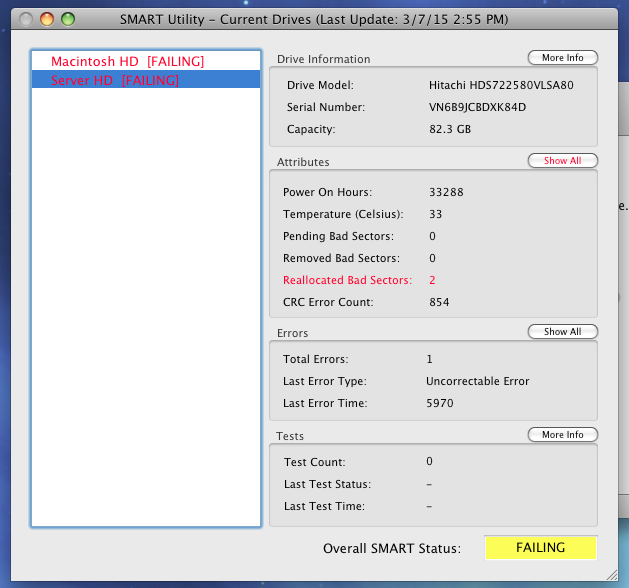Screen dimensions: 629x588
Task: Click the Attributes section heading
Action: (x=303, y=162)
